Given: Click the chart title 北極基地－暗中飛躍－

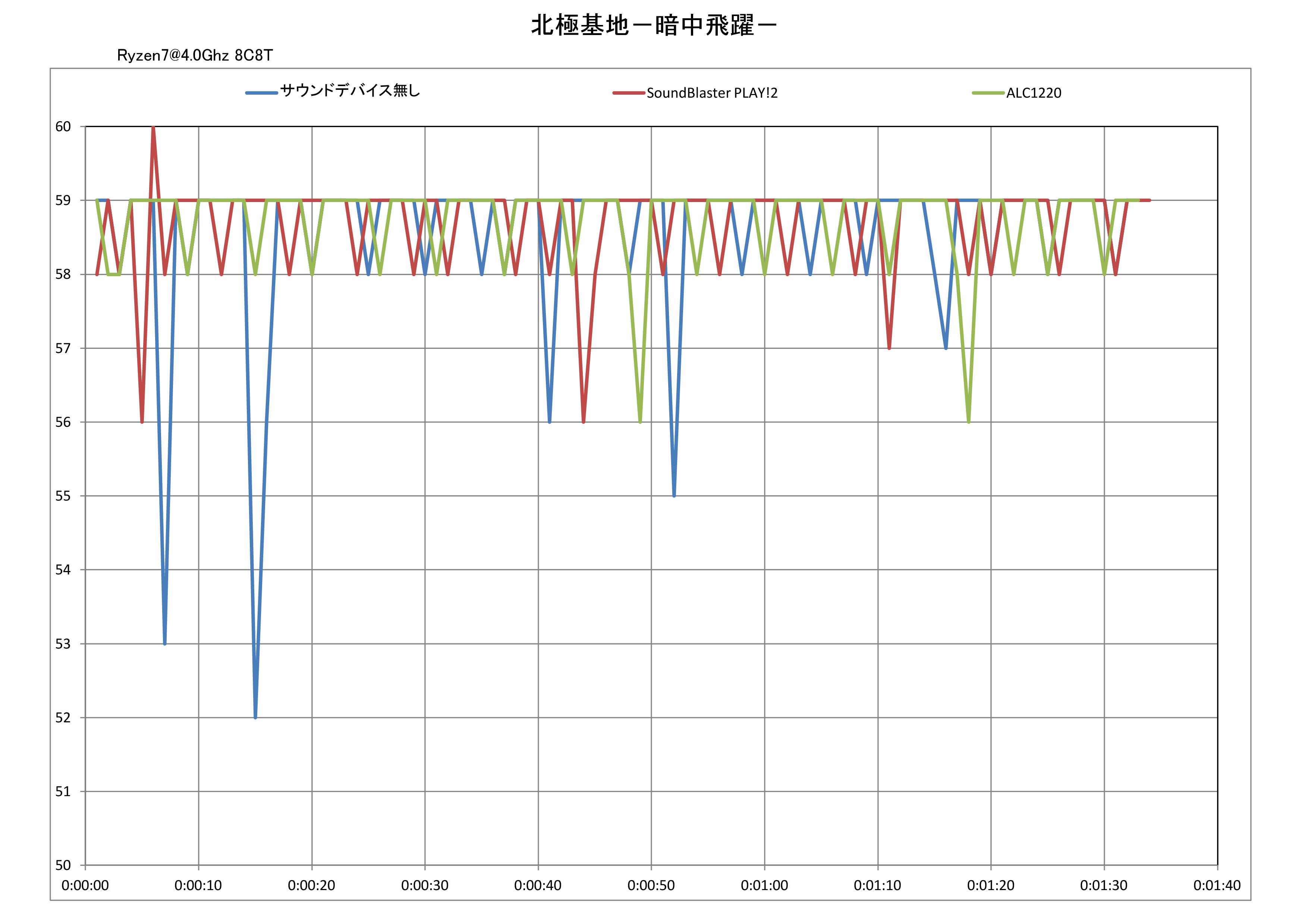Looking at the screenshot, I should 654,26.
